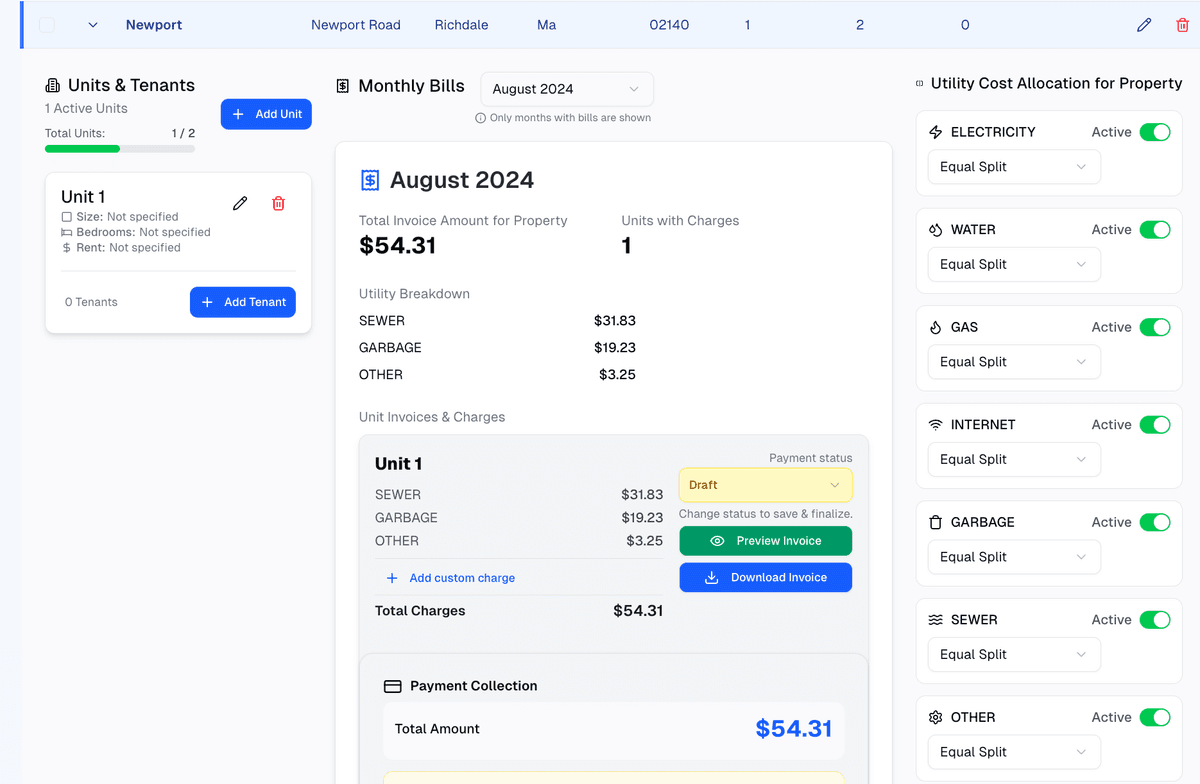Open Water Equal Split allocation dropdown
1200x784 pixels.
tap(1014, 265)
